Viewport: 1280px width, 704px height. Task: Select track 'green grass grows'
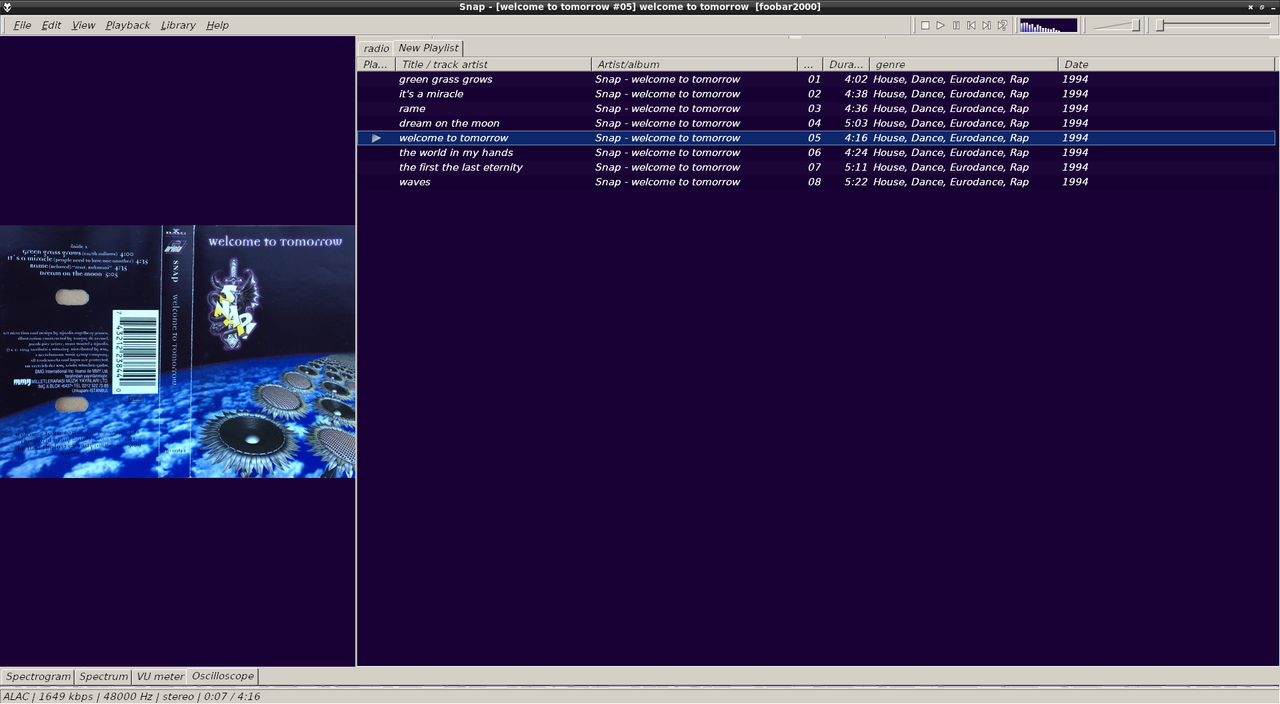pos(816,79)
